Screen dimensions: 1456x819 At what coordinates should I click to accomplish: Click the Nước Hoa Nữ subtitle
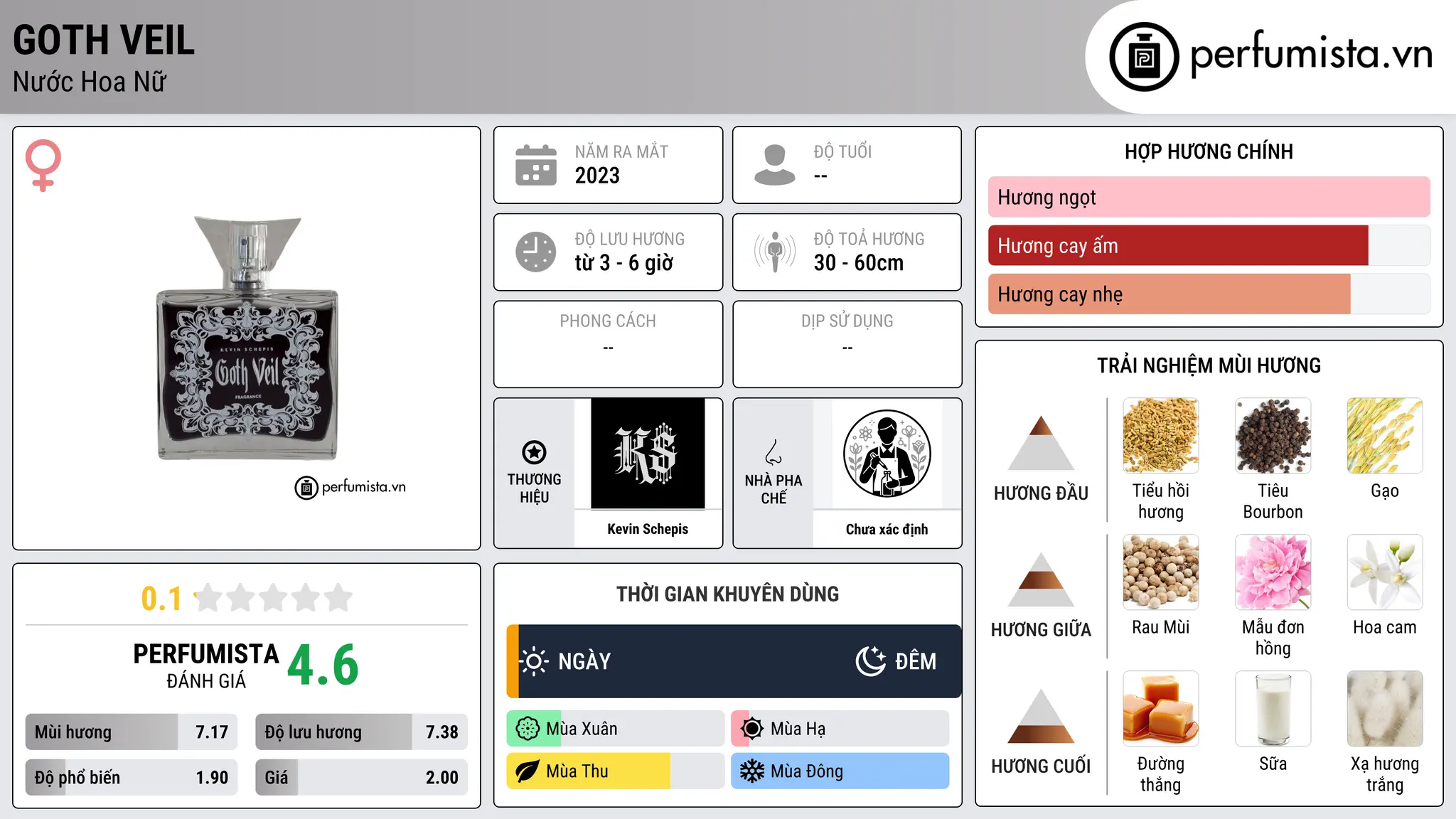click(x=90, y=82)
